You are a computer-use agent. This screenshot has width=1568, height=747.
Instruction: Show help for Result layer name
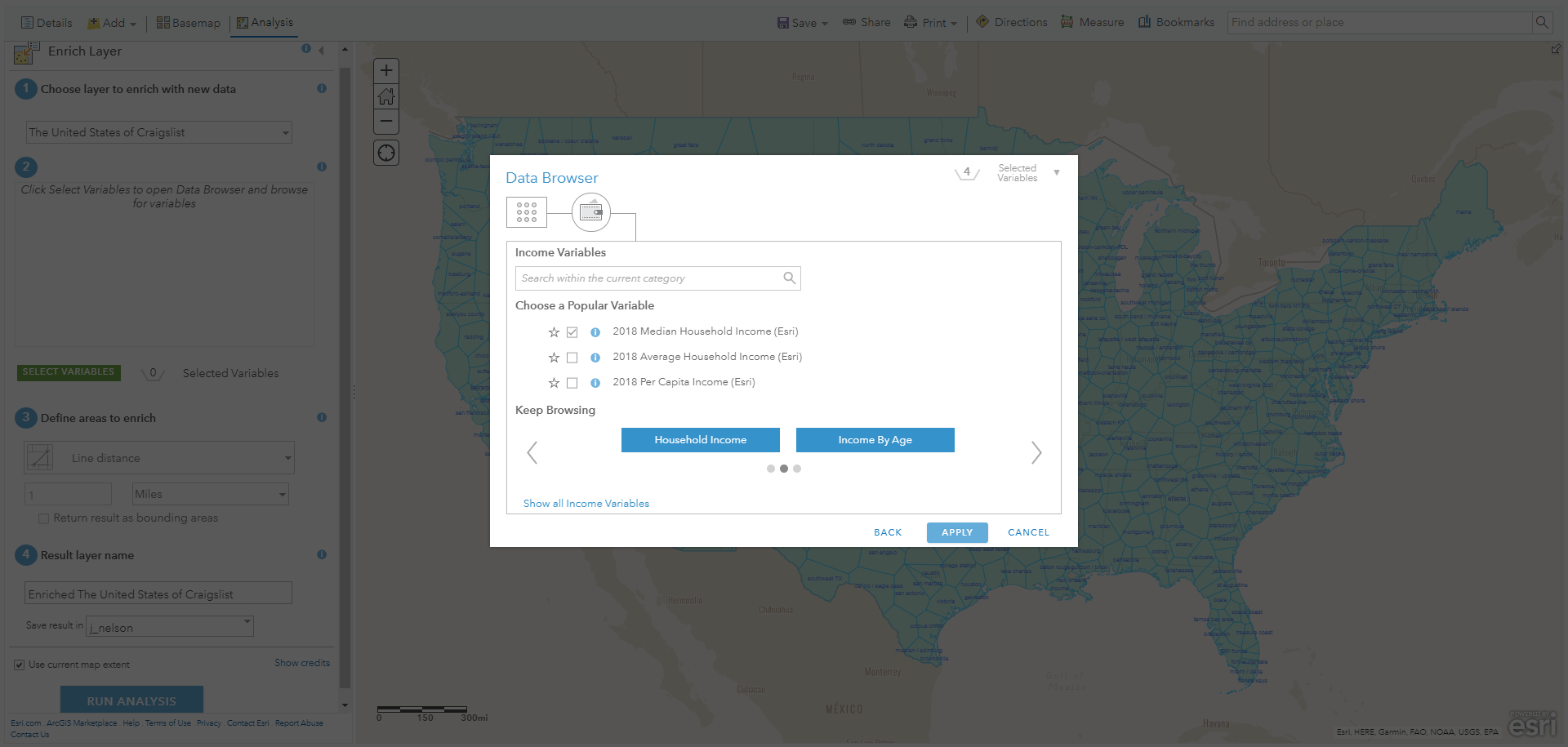[x=322, y=554]
